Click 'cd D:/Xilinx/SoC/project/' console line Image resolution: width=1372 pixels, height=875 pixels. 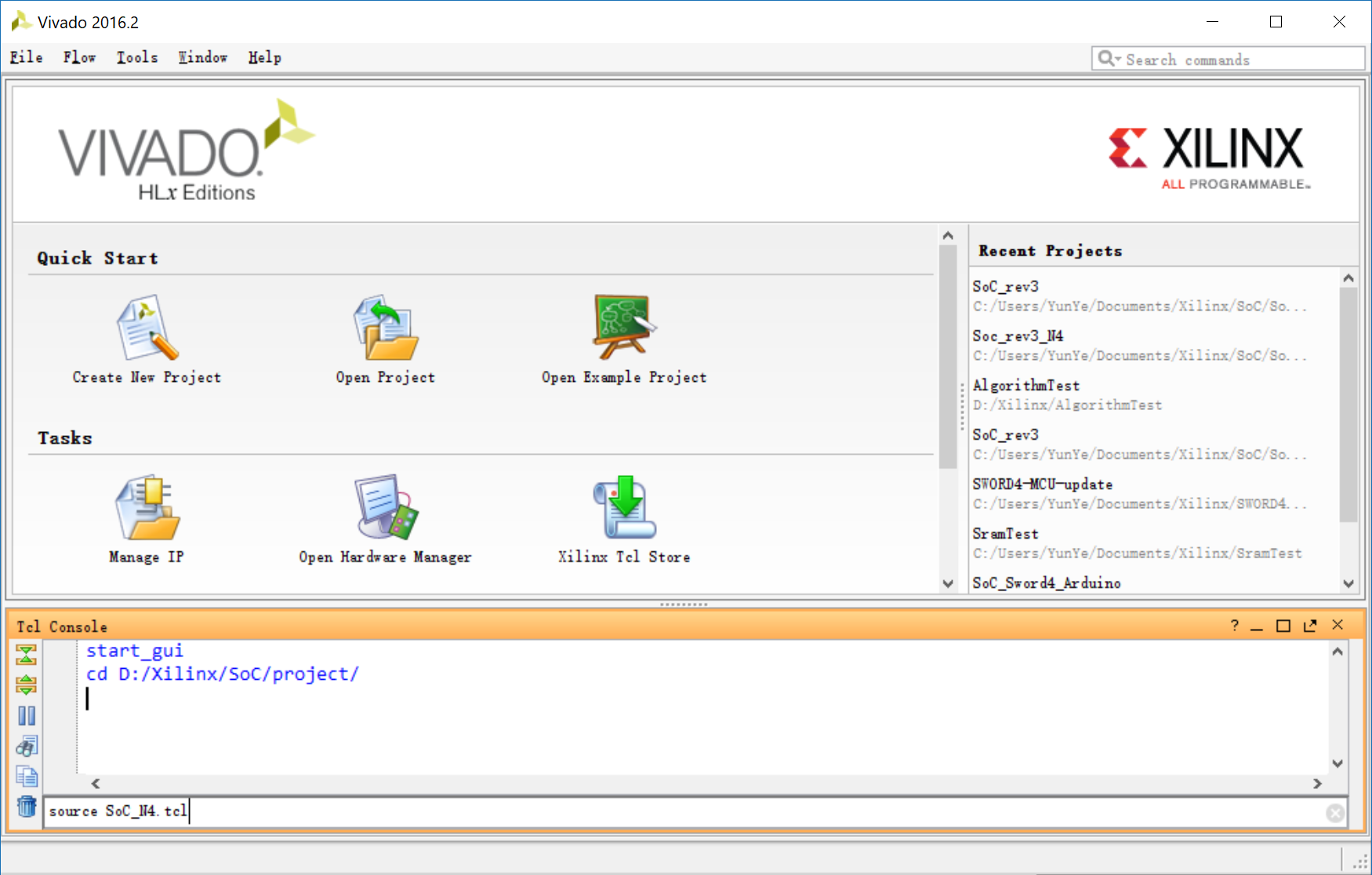point(223,674)
